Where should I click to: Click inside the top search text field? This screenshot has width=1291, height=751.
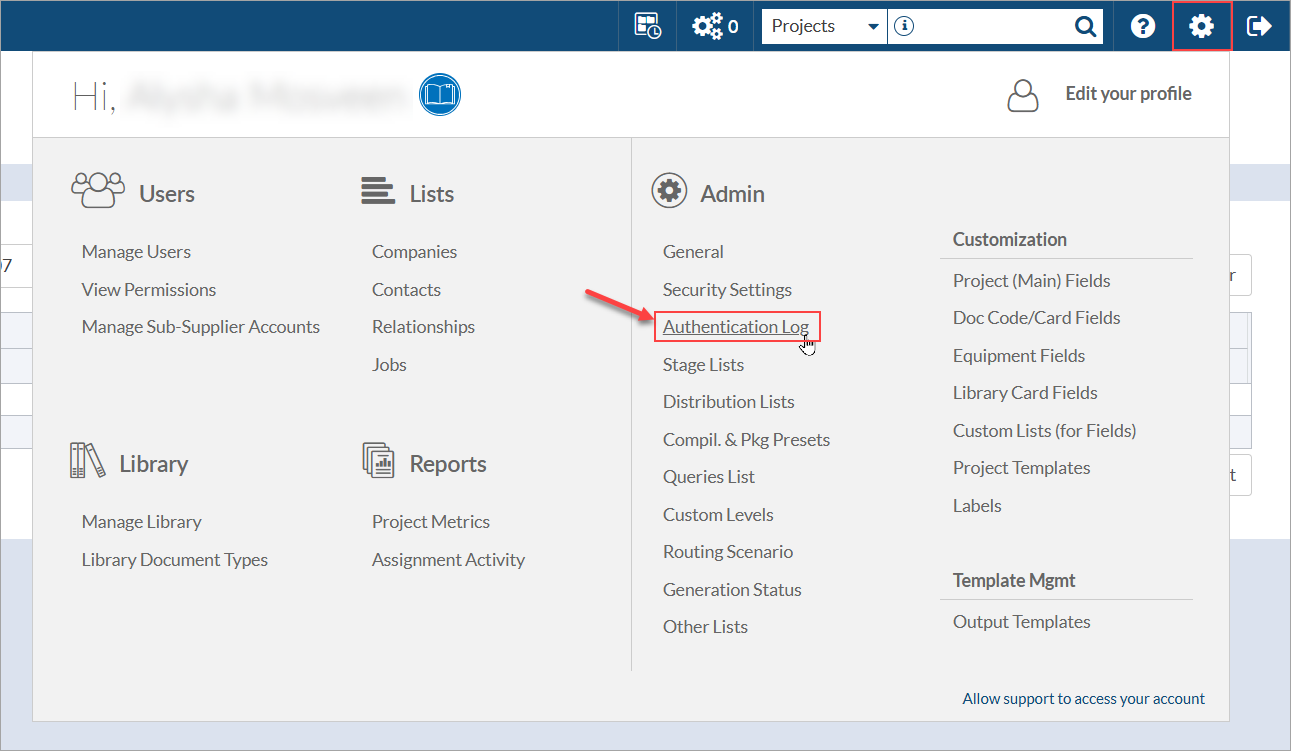coord(990,27)
